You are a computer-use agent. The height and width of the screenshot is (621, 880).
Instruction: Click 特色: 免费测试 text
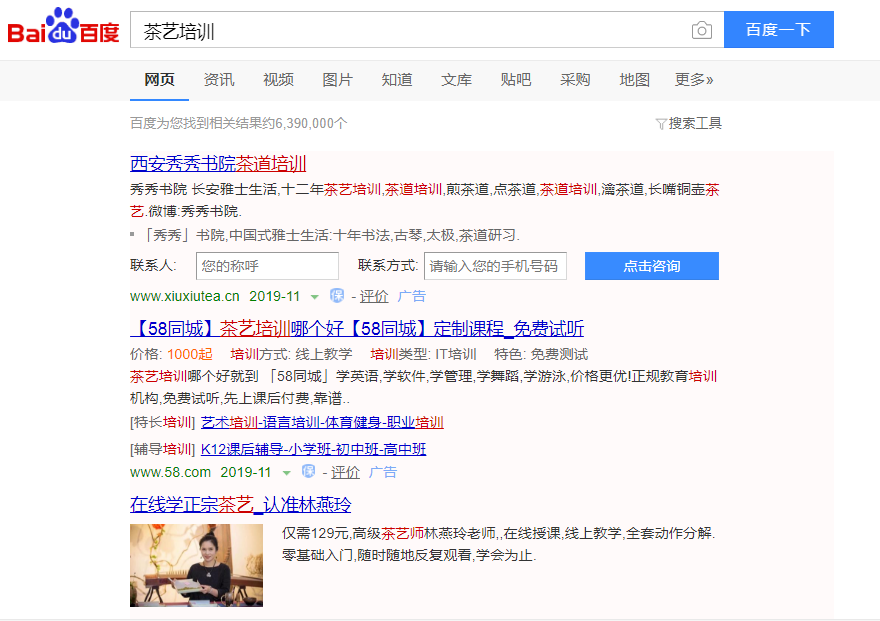(541, 355)
